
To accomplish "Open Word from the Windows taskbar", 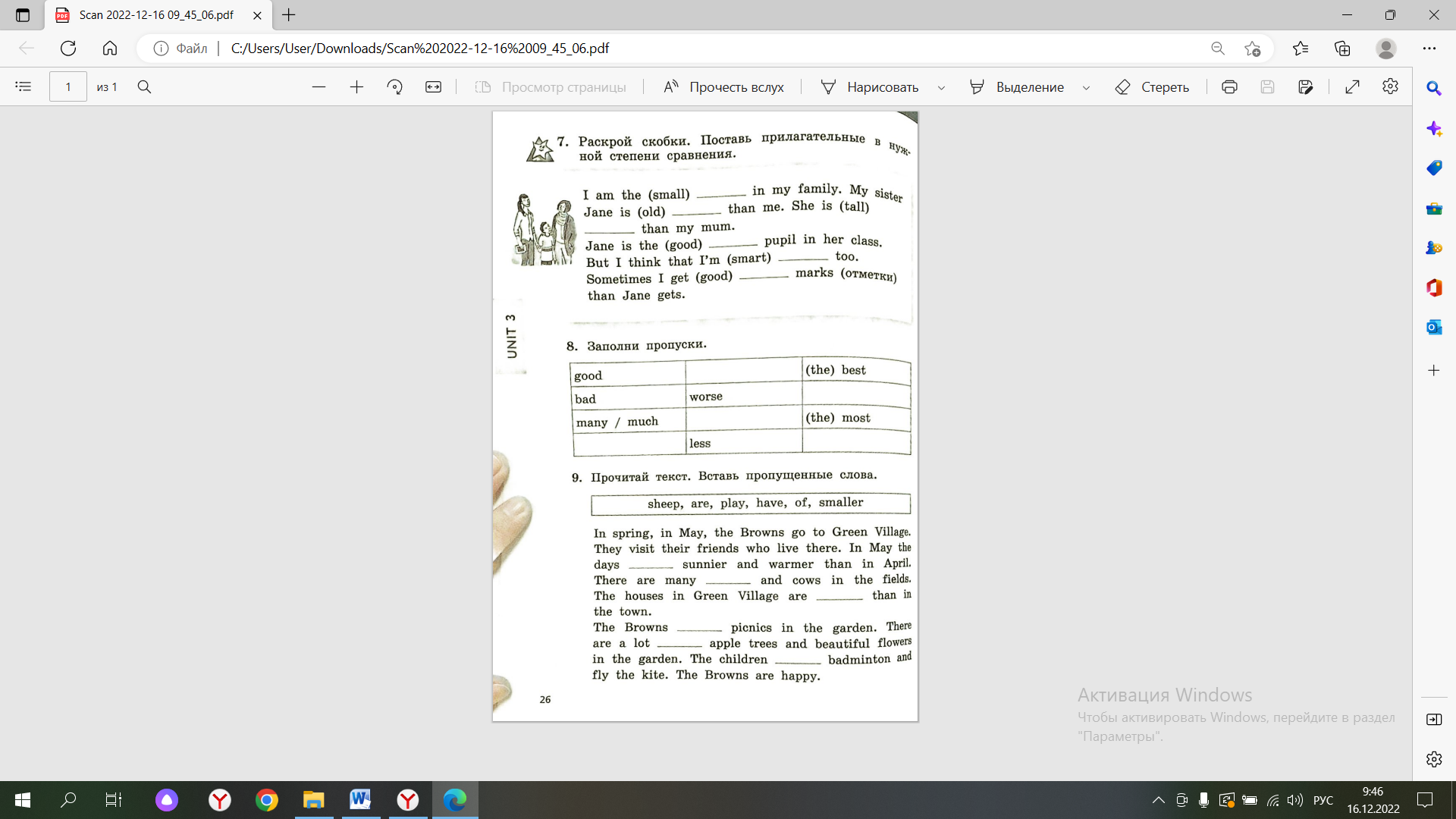I will click(361, 799).
